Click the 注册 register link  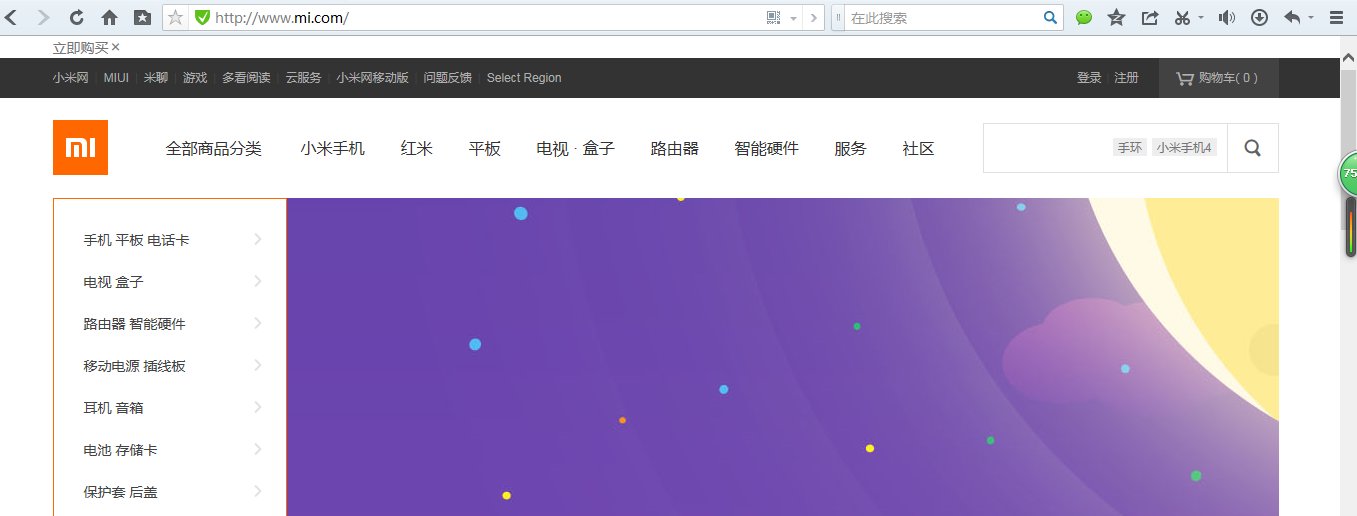pyautogui.click(x=1126, y=78)
